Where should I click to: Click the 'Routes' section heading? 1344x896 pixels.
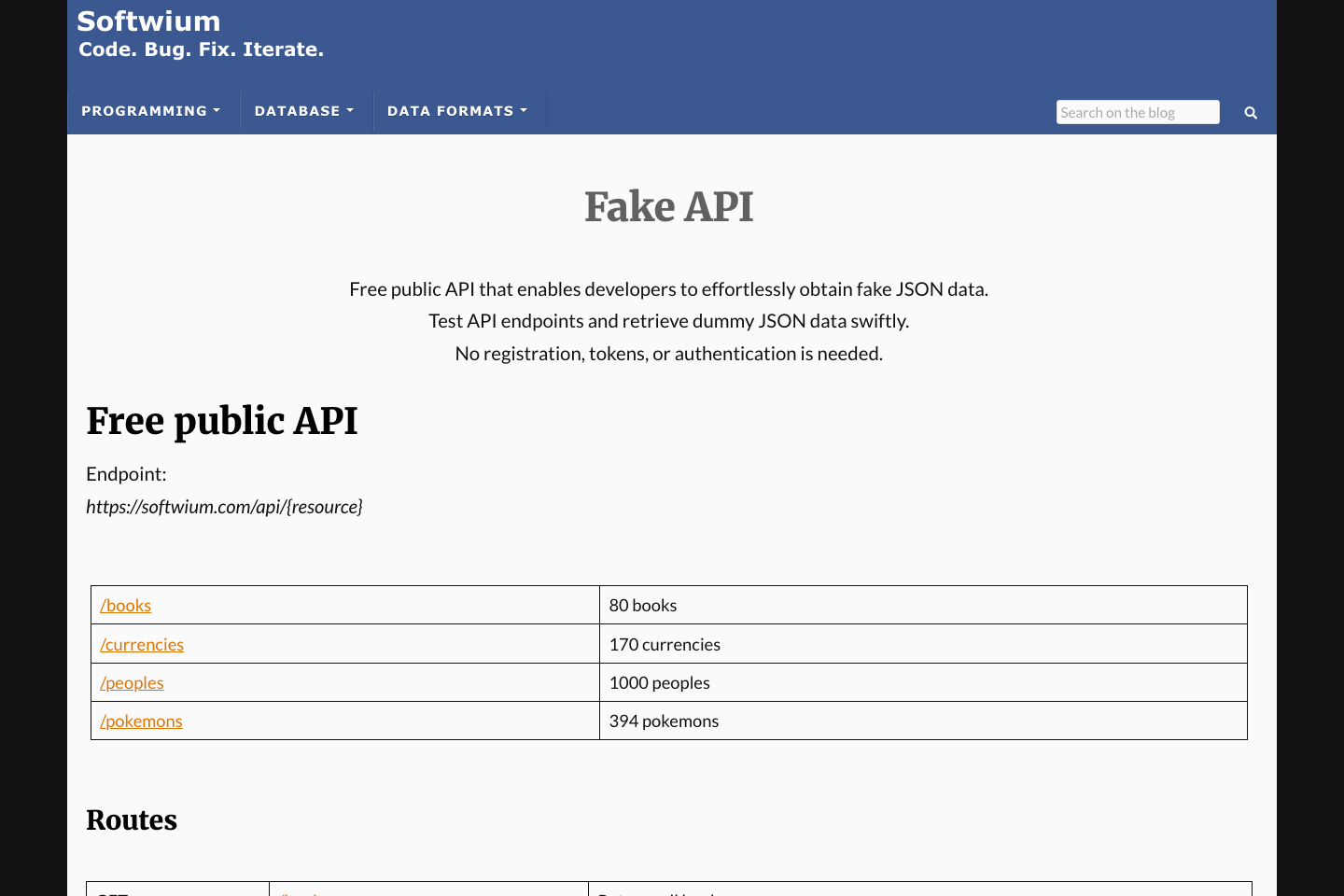point(132,820)
